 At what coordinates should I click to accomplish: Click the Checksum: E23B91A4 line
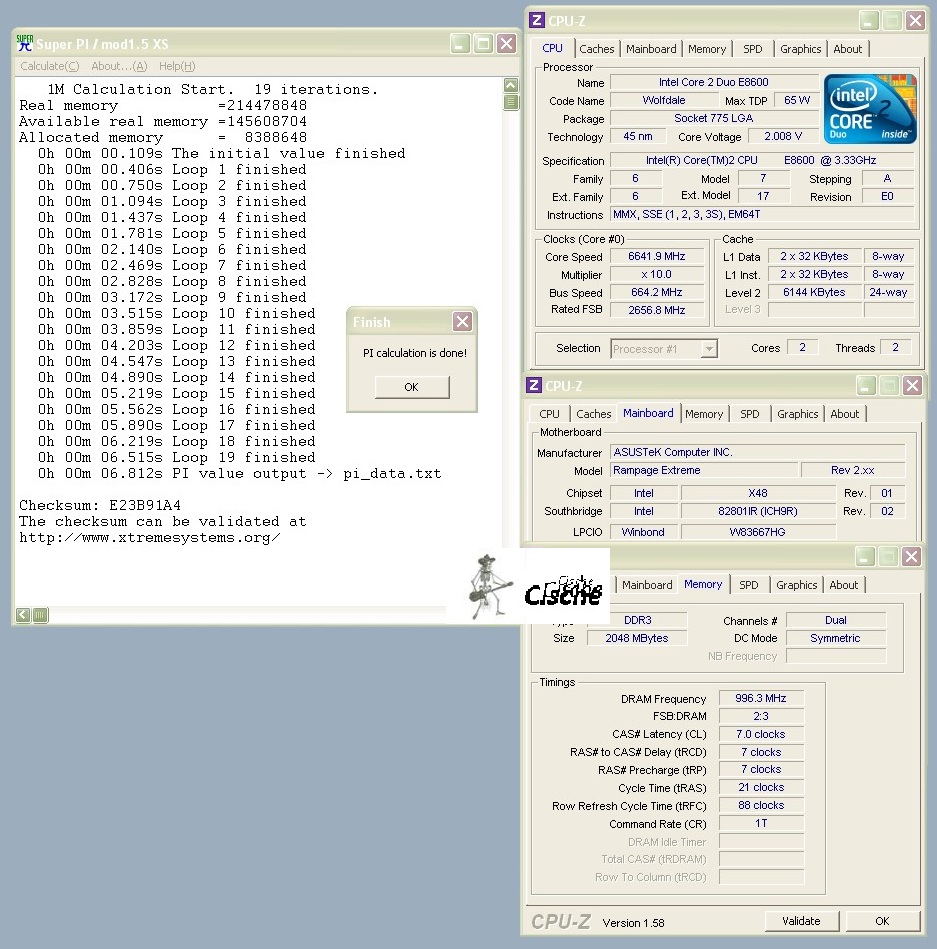[100, 505]
